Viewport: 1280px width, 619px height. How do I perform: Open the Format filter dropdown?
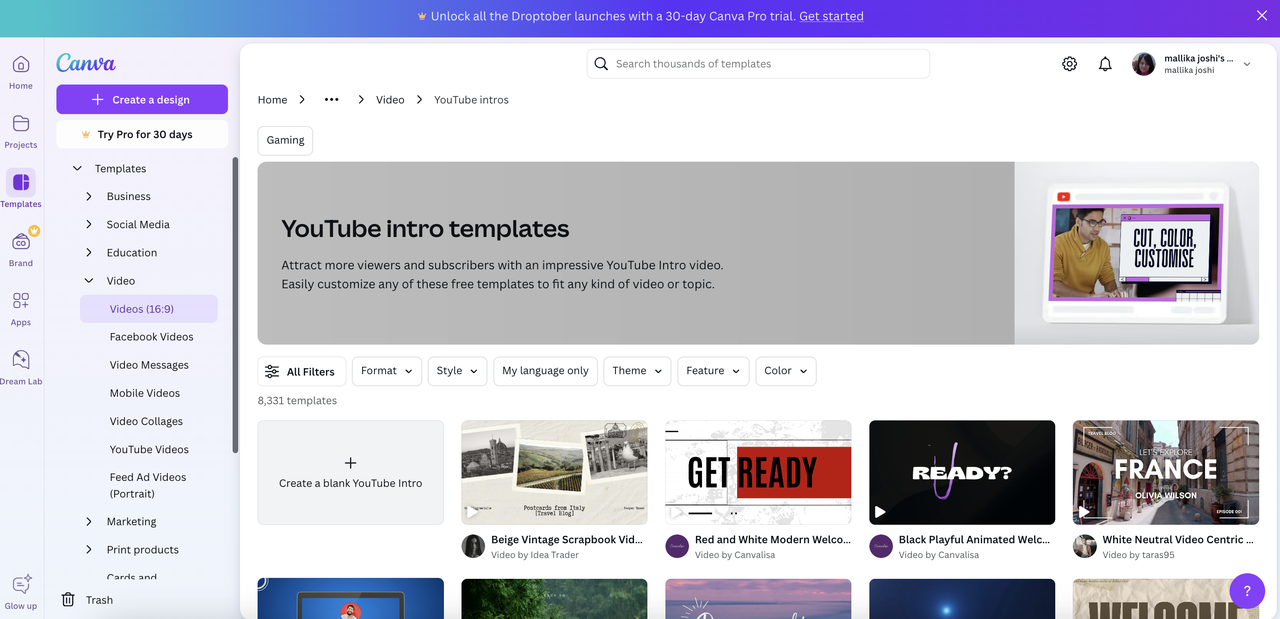(386, 371)
